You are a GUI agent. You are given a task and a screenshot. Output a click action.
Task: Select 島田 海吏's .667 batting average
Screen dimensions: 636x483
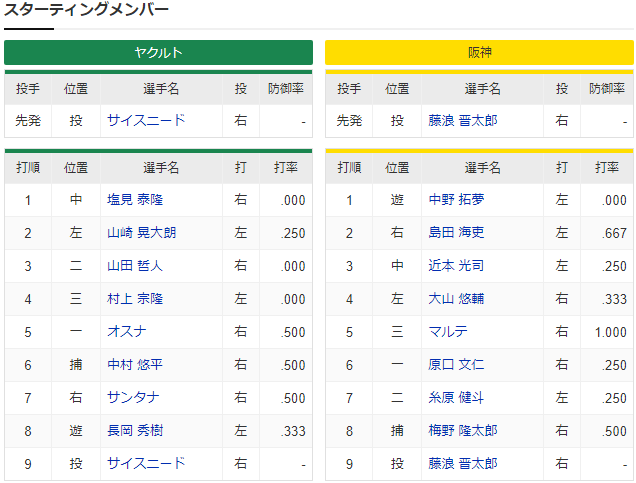614,233
